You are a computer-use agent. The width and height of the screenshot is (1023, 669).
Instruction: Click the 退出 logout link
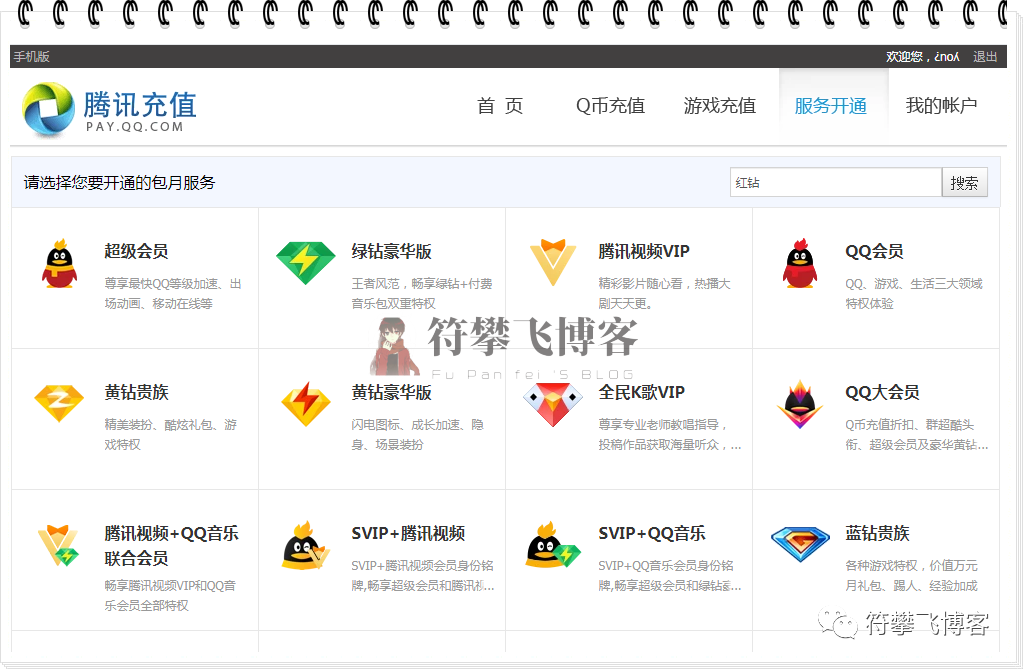[x=985, y=57]
